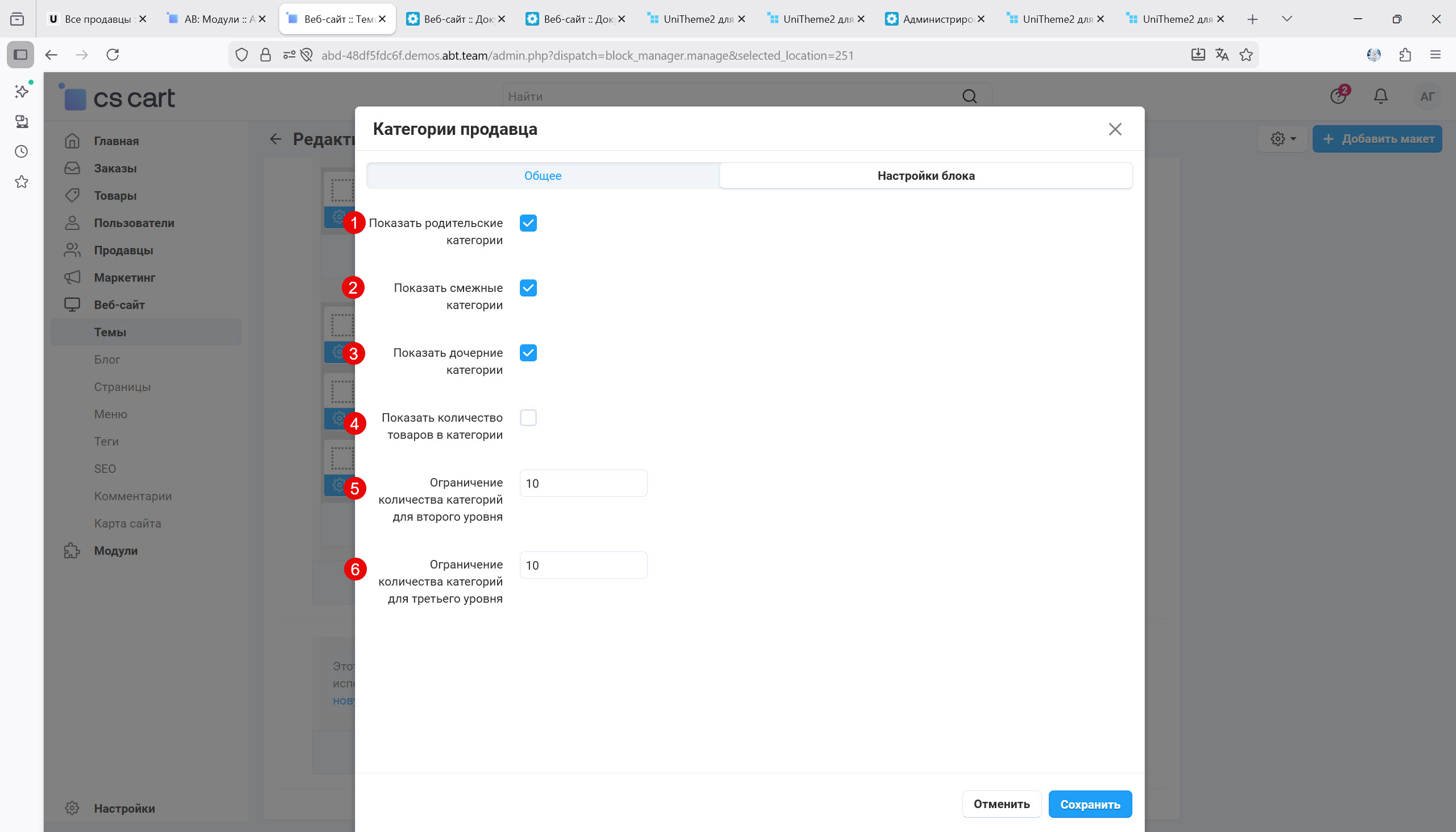1456x832 pixels.
Task: Open the Продавцы section icon
Action: point(72,250)
